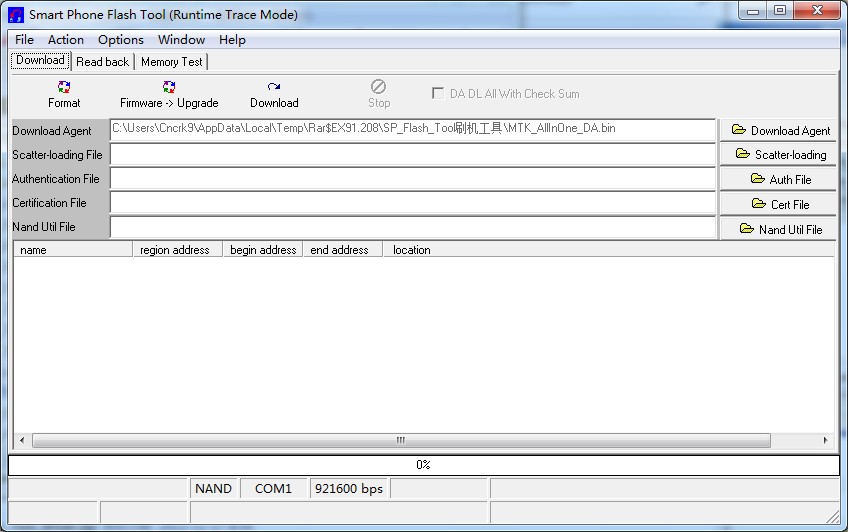848x532 pixels.
Task: Browse for a Scatter-loading file
Action: click(780, 154)
